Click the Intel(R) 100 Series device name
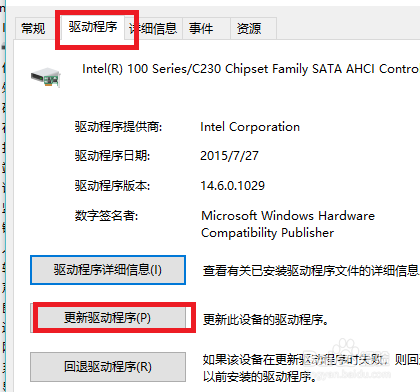Screen dimensions: 420x392 (251, 69)
